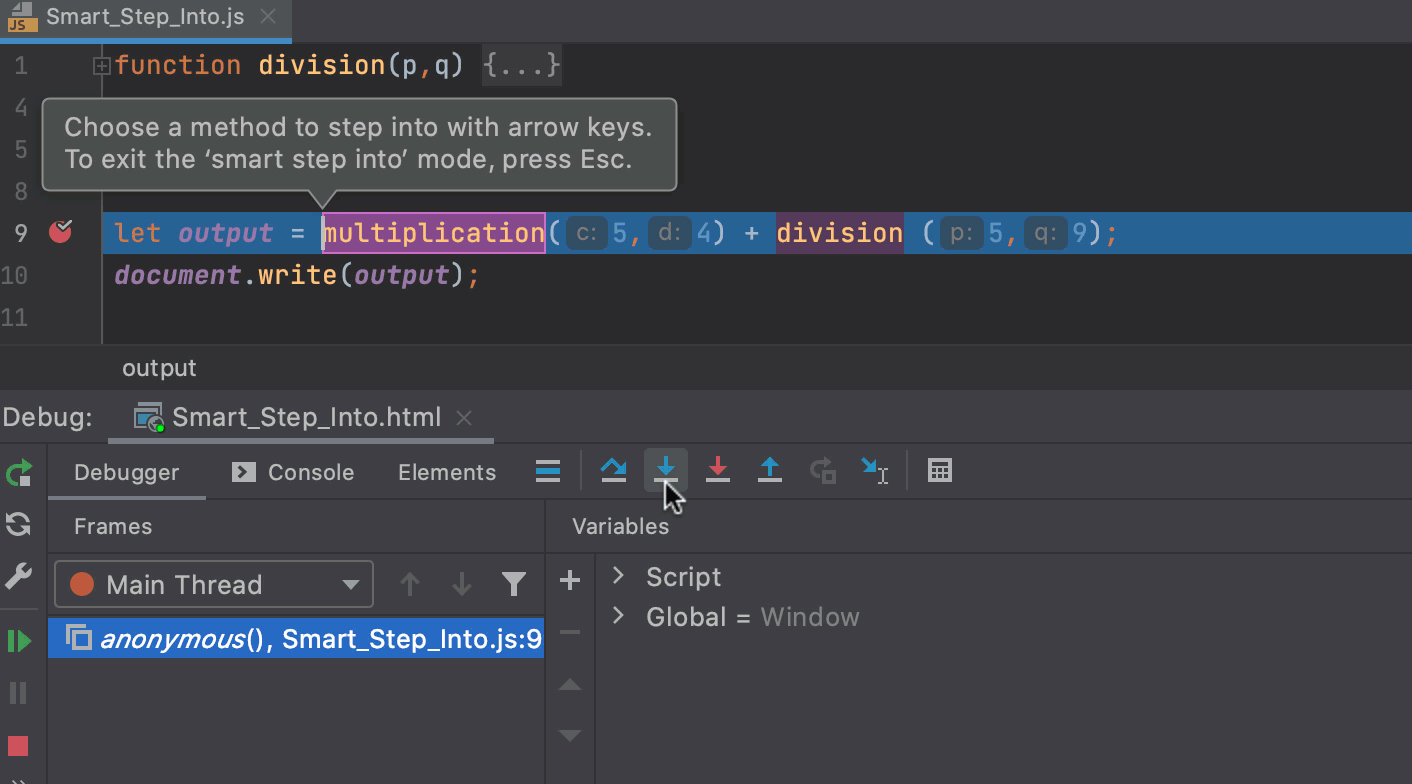Viewport: 1412px width, 784px height.
Task: Move watch up triangle icon
Action: pos(570,685)
